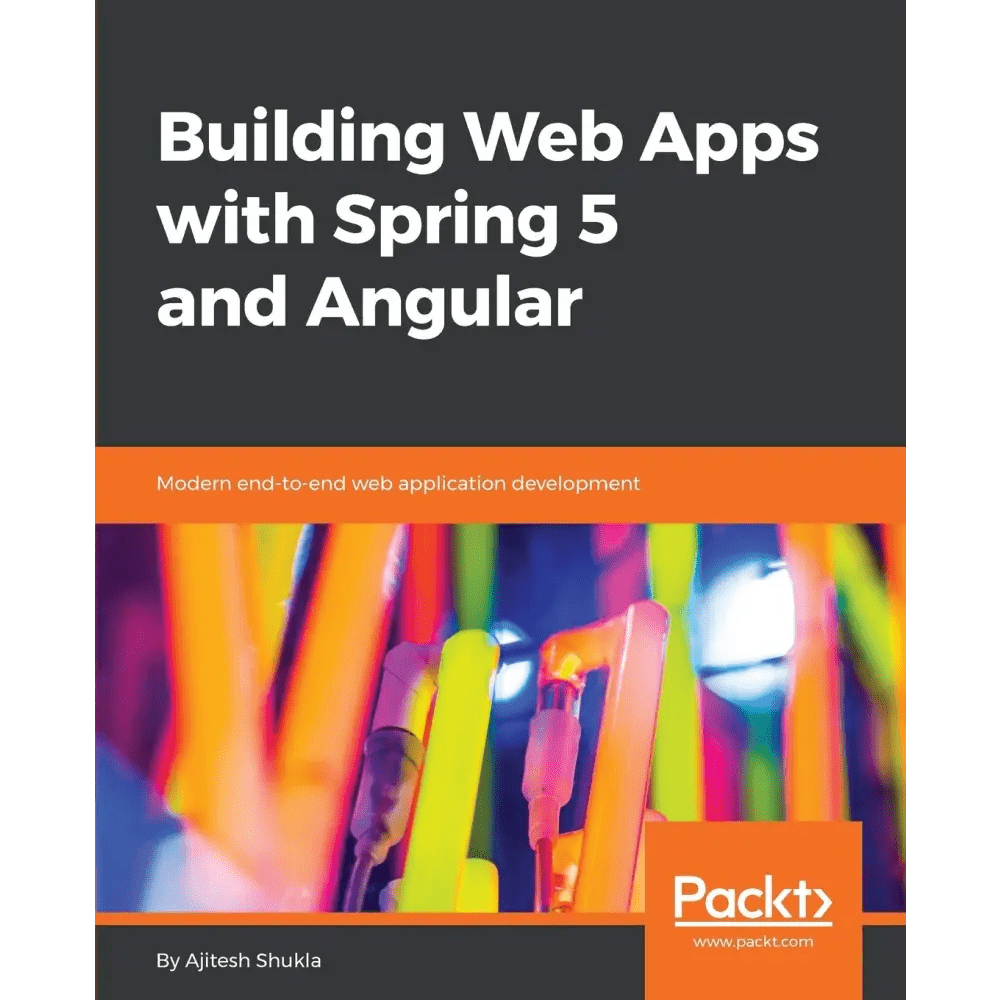Click the subtitle "Modern end-to-end web application development"
The image size is (1000, 1000).
point(398,484)
